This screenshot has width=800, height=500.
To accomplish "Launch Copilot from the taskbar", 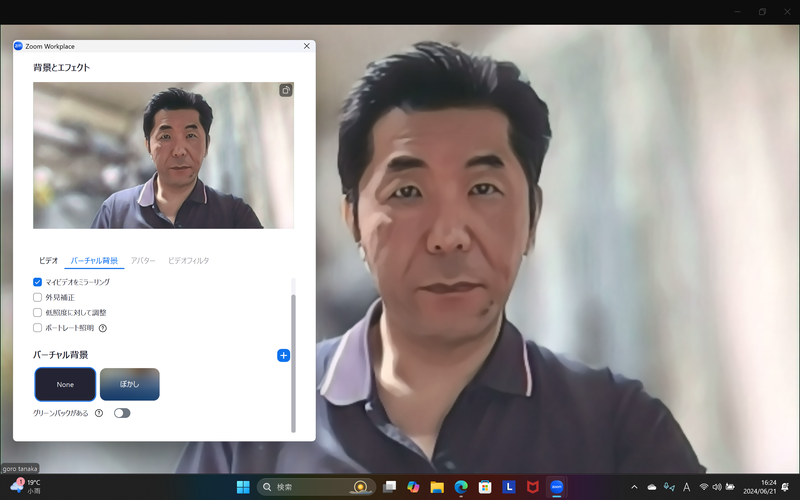I will 413,487.
